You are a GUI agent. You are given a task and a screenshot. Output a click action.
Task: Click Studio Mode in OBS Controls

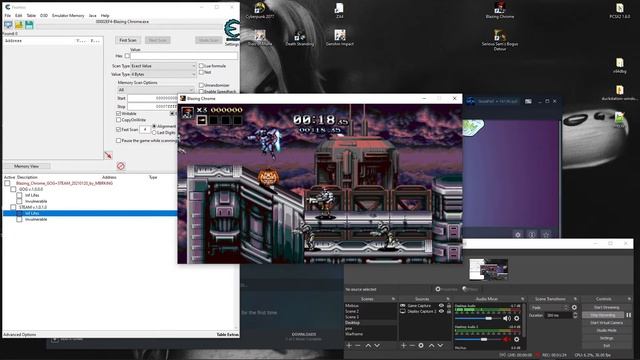(607, 331)
